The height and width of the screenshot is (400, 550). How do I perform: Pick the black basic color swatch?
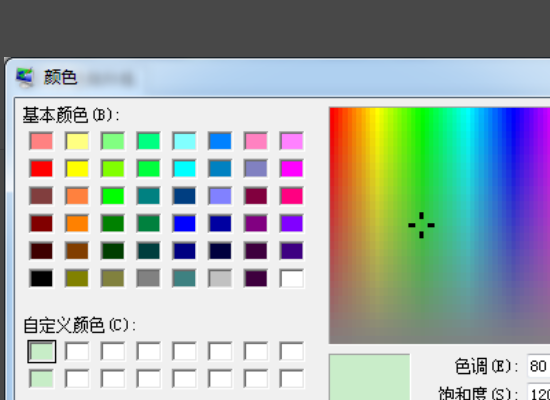tap(41, 278)
